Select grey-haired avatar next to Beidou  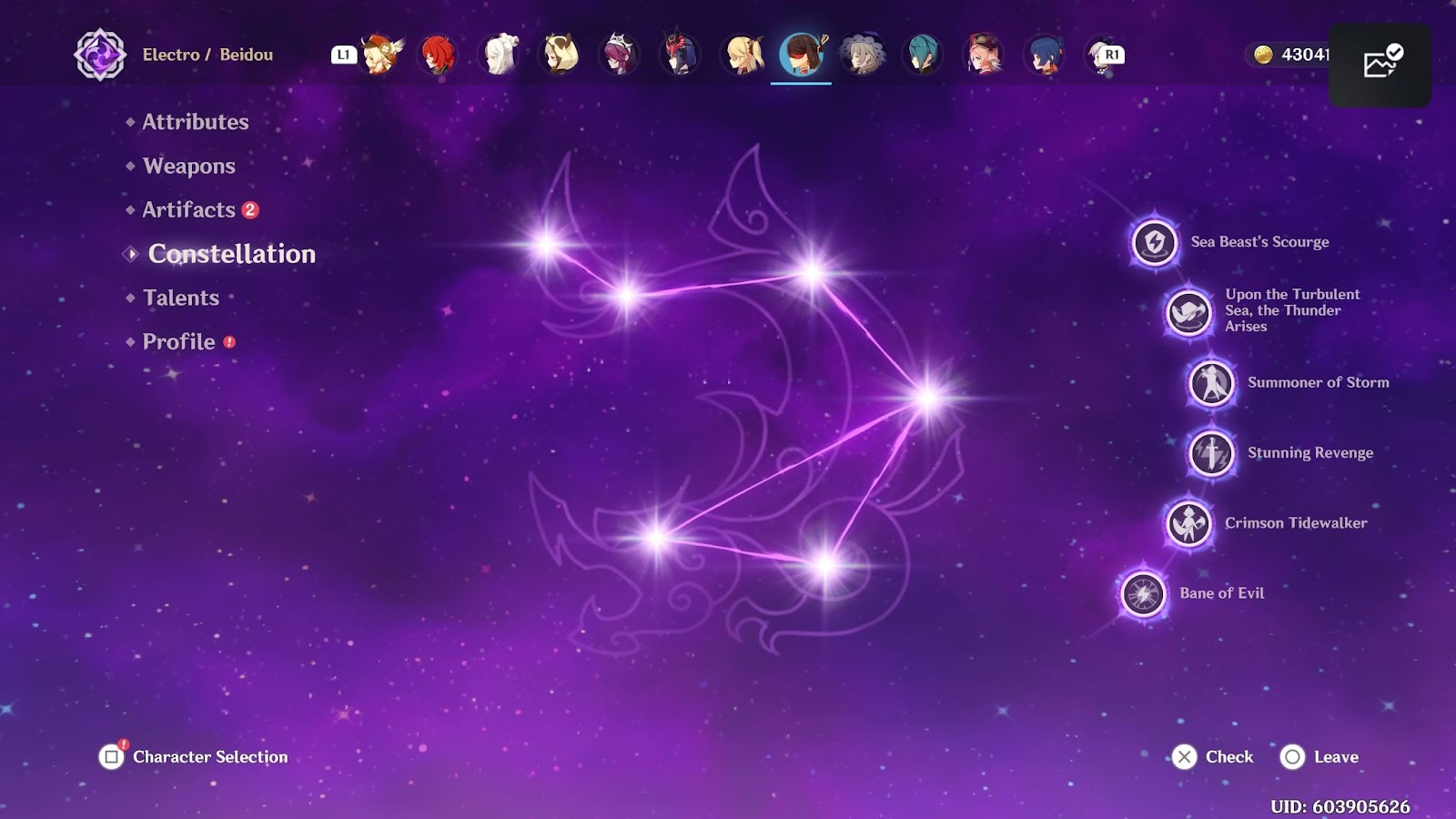tap(862, 55)
